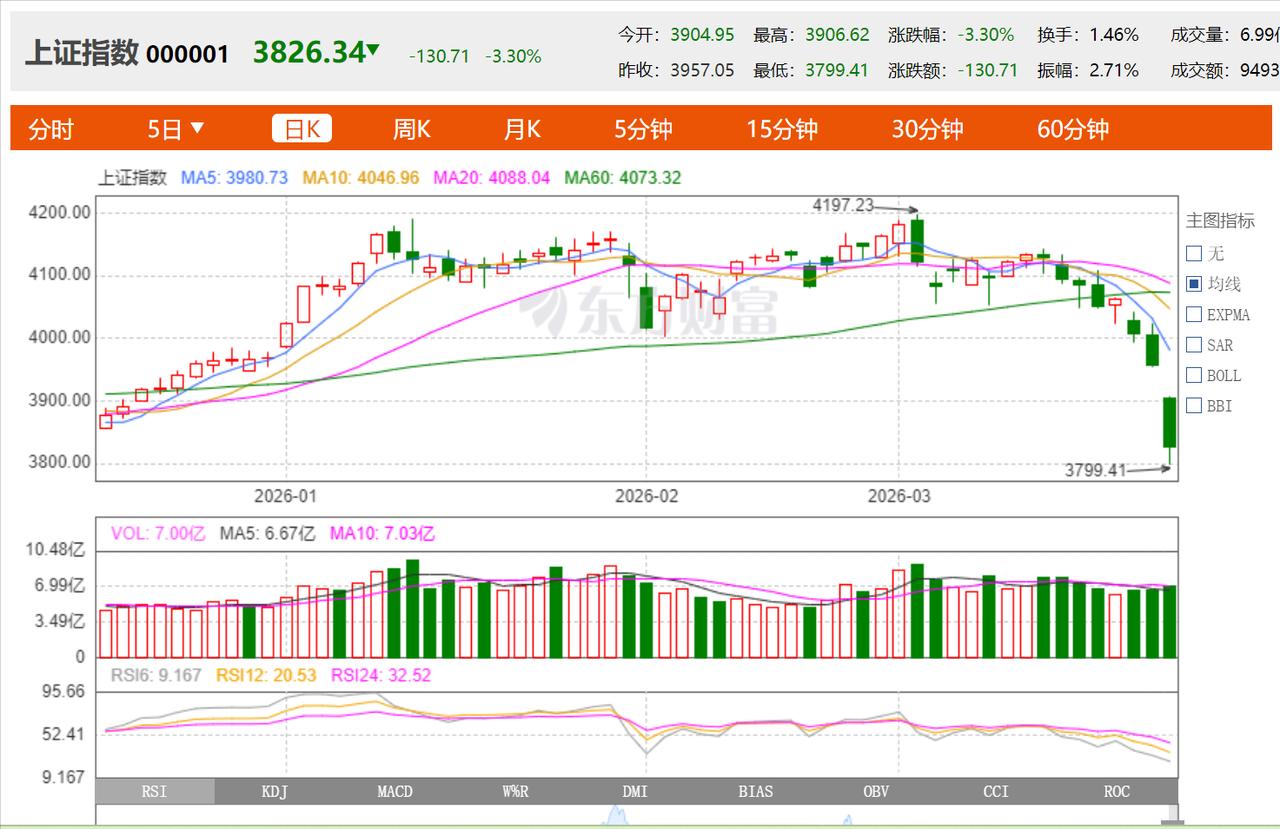Viewport: 1280px width, 829px height.
Task: Open the CCI indicator tab
Action: pyautogui.click(x=996, y=791)
